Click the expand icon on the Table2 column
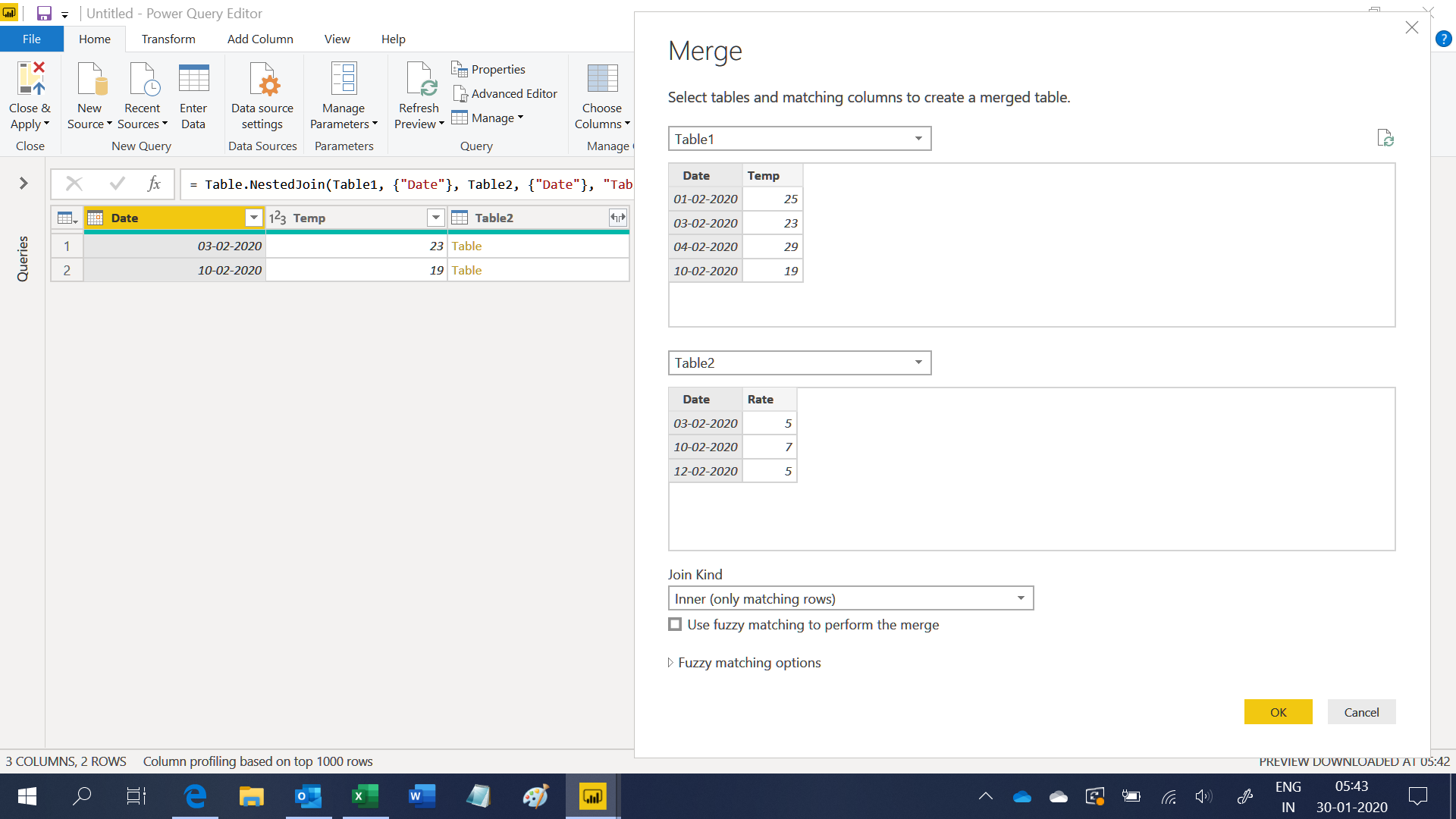Viewport: 1456px width, 819px height. click(618, 218)
